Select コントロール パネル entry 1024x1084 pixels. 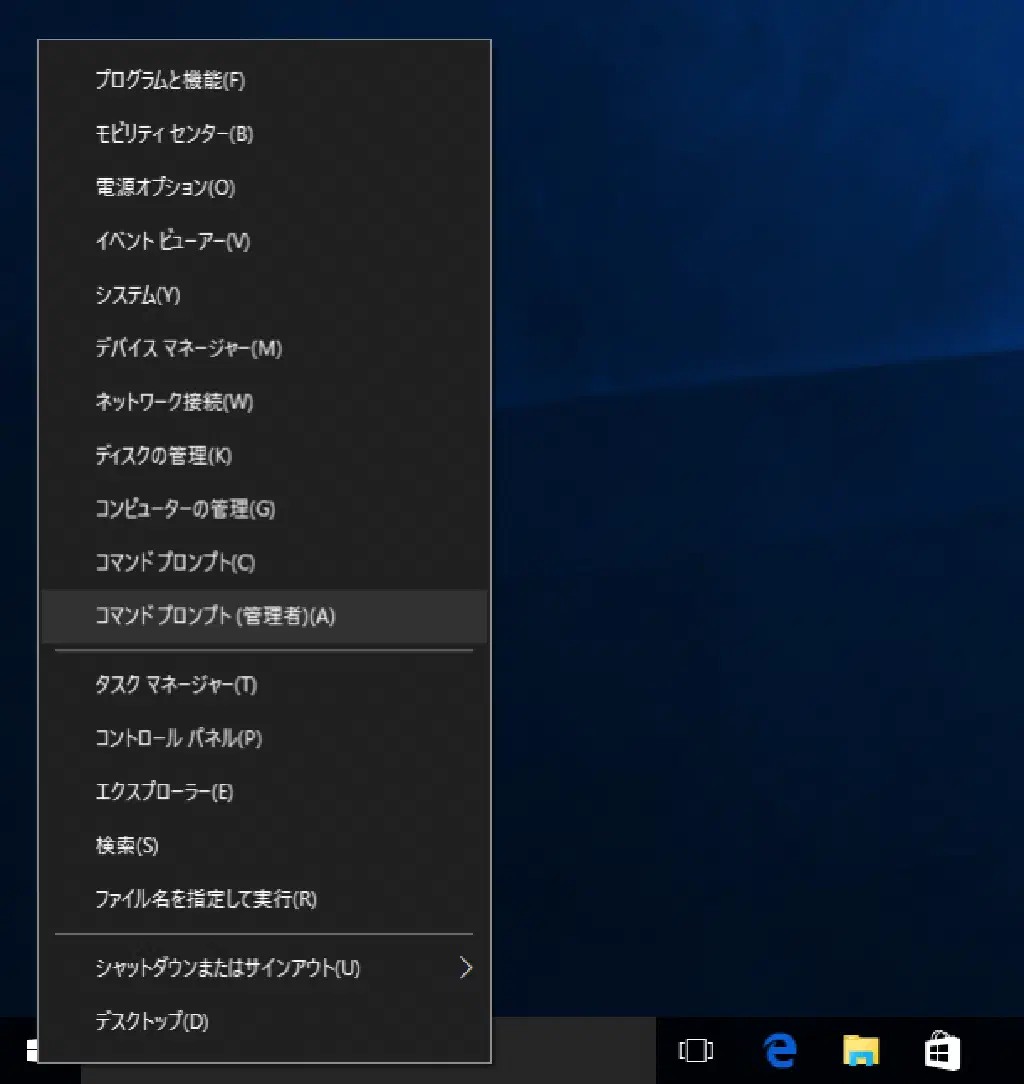click(x=178, y=739)
